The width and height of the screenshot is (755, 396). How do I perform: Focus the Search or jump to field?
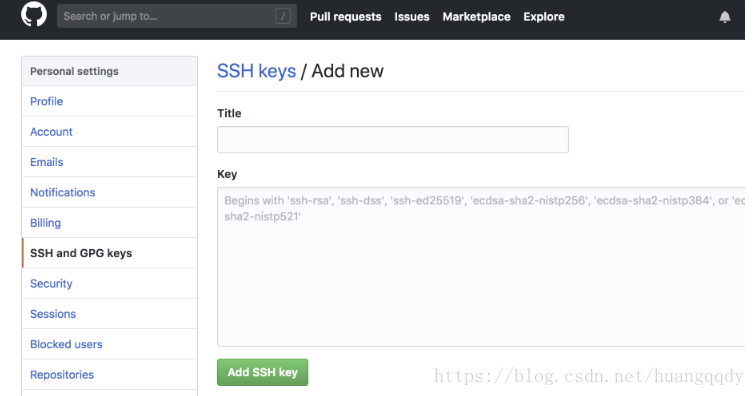pyautogui.click(x=177, y=16)
